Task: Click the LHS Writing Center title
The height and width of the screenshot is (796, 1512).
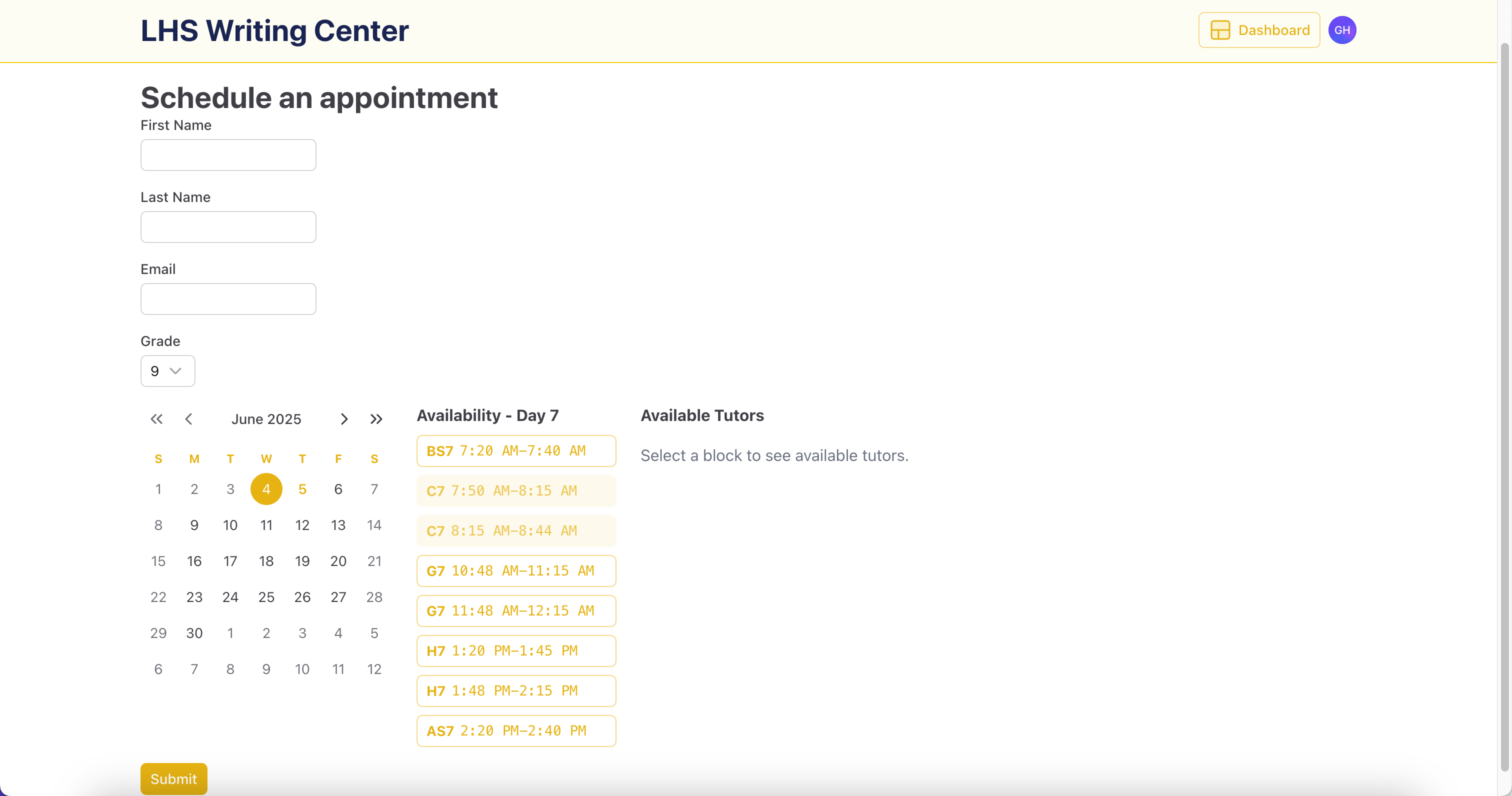Action: pyautogui.click(x=274, y=30)
